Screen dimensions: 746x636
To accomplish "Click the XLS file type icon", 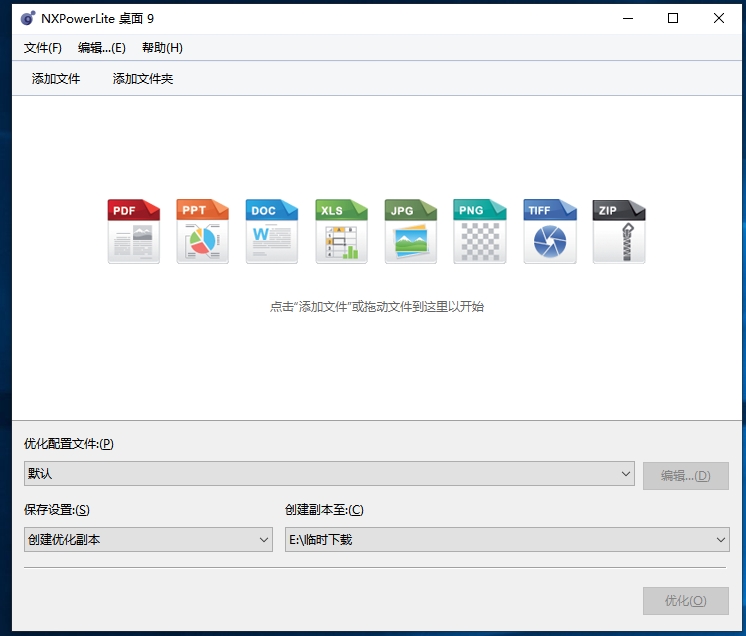I will click(x=341, y=231).
